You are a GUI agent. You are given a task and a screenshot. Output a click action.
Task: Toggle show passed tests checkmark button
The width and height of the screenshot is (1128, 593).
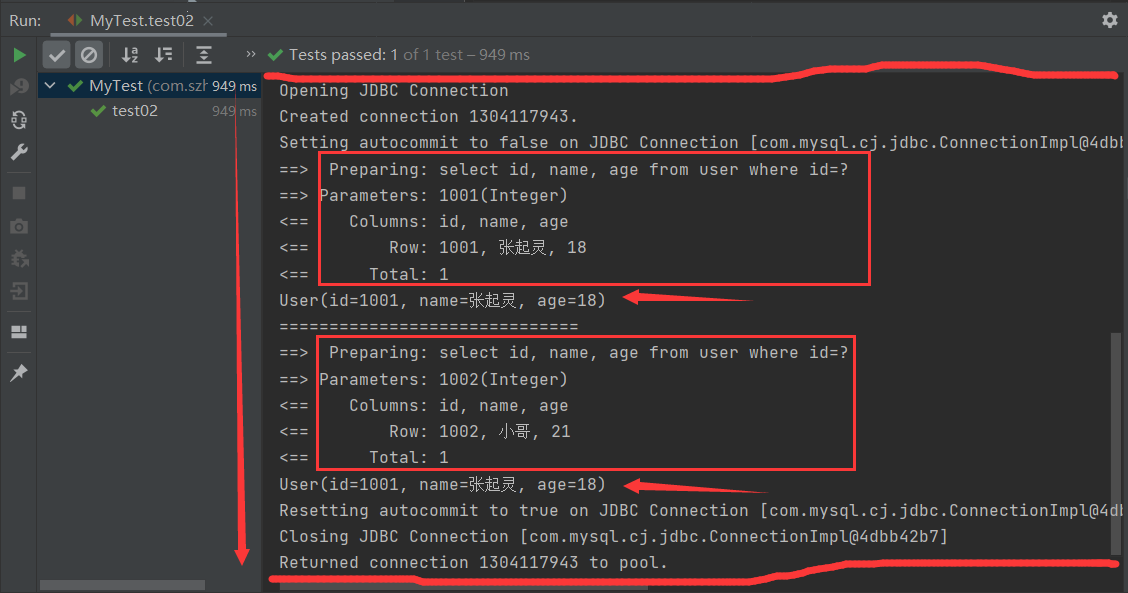tap(57, 55)
